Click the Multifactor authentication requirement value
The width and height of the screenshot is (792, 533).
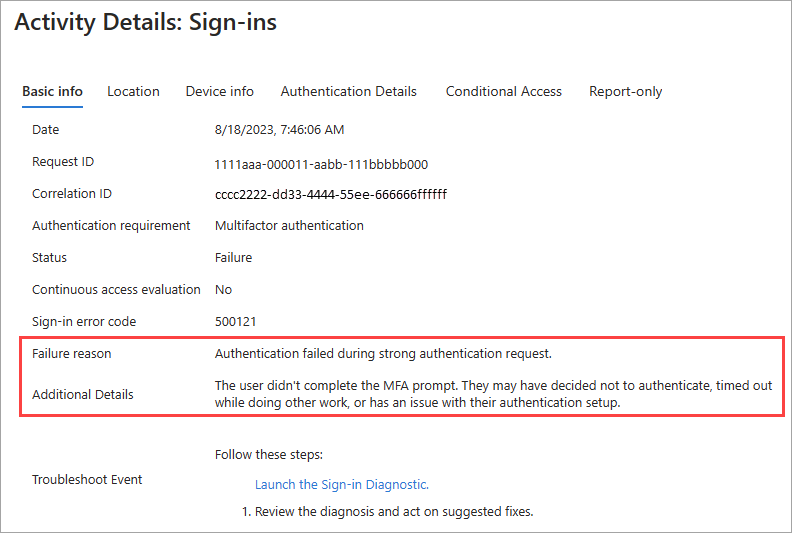pos(289,226)
